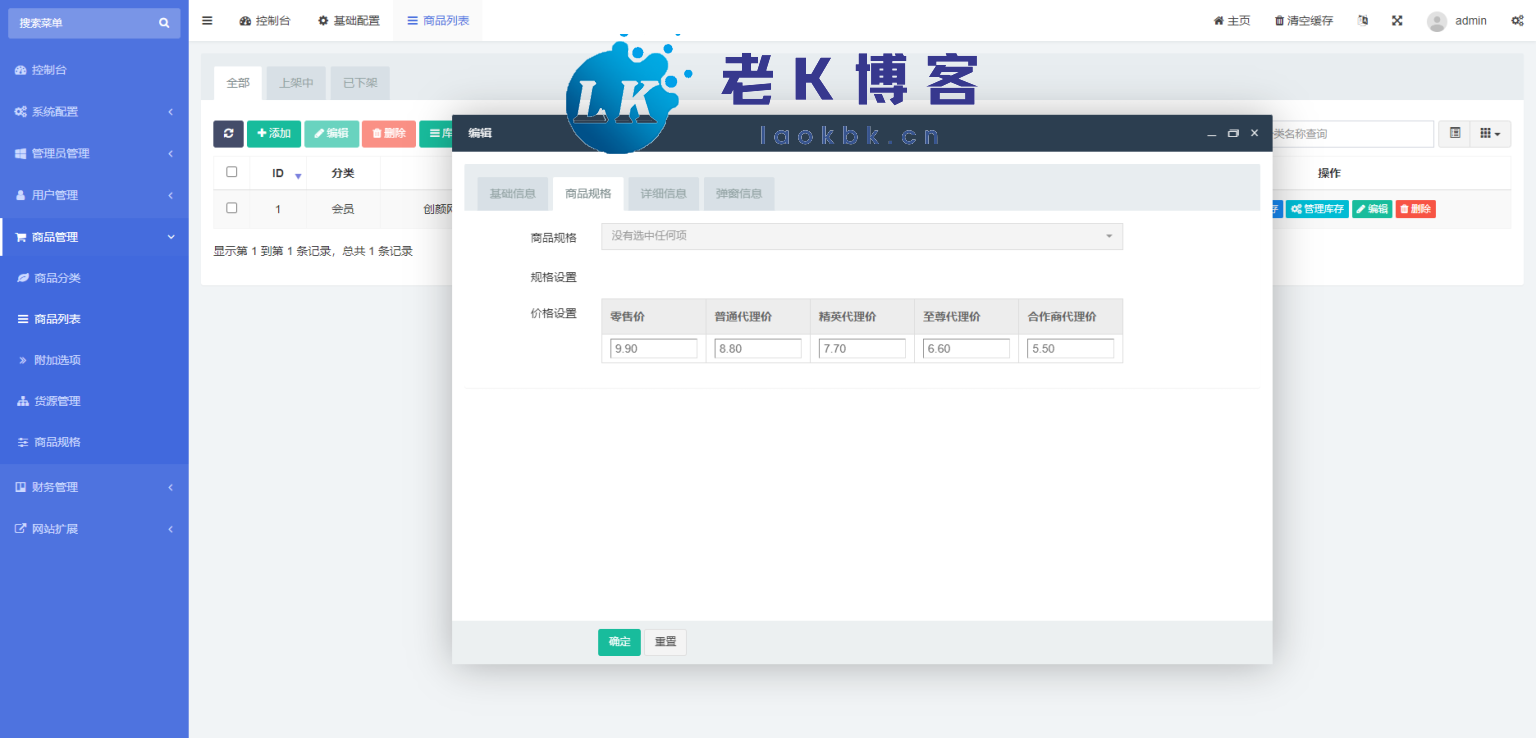
Task: Open the 商品规格 dropdown selector
Action: [x=861, y=236]
